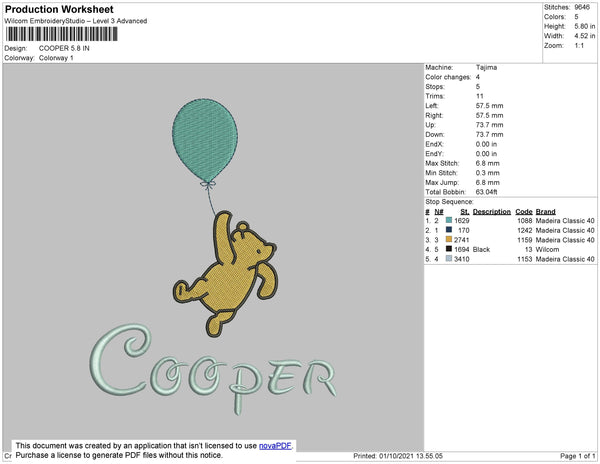Click the navy swatch for thread 170
This screenshot has width=600, height=464.
(x=449, y=230)
